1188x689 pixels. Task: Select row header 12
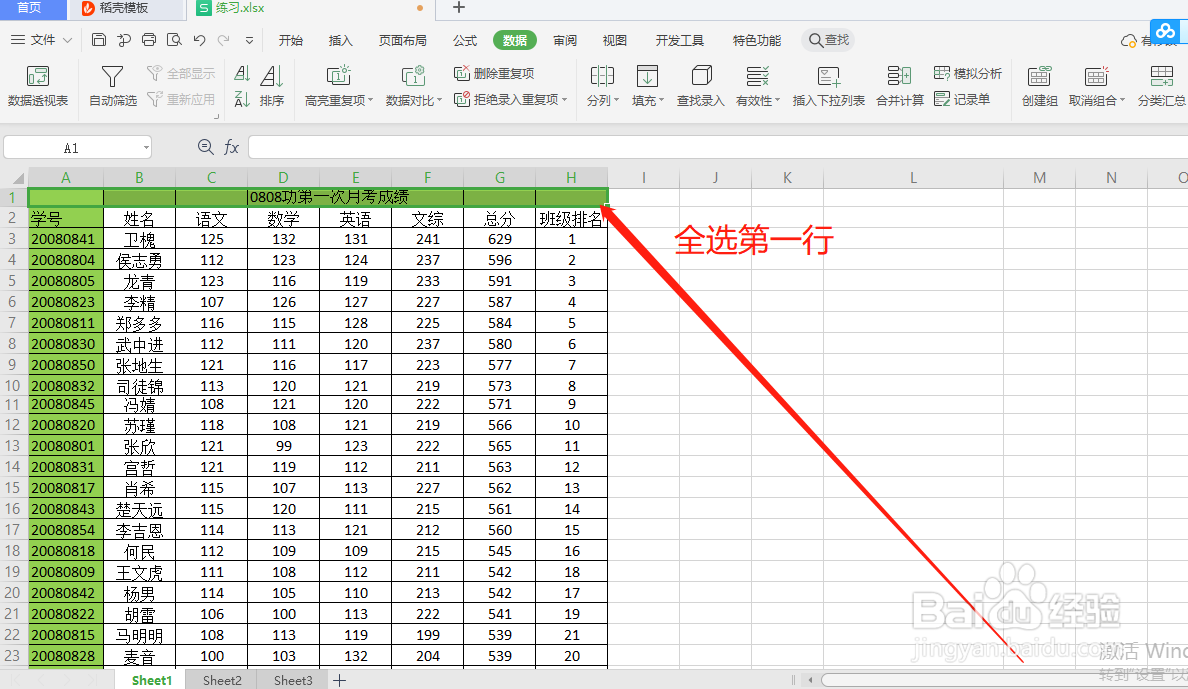click(13, 425)
